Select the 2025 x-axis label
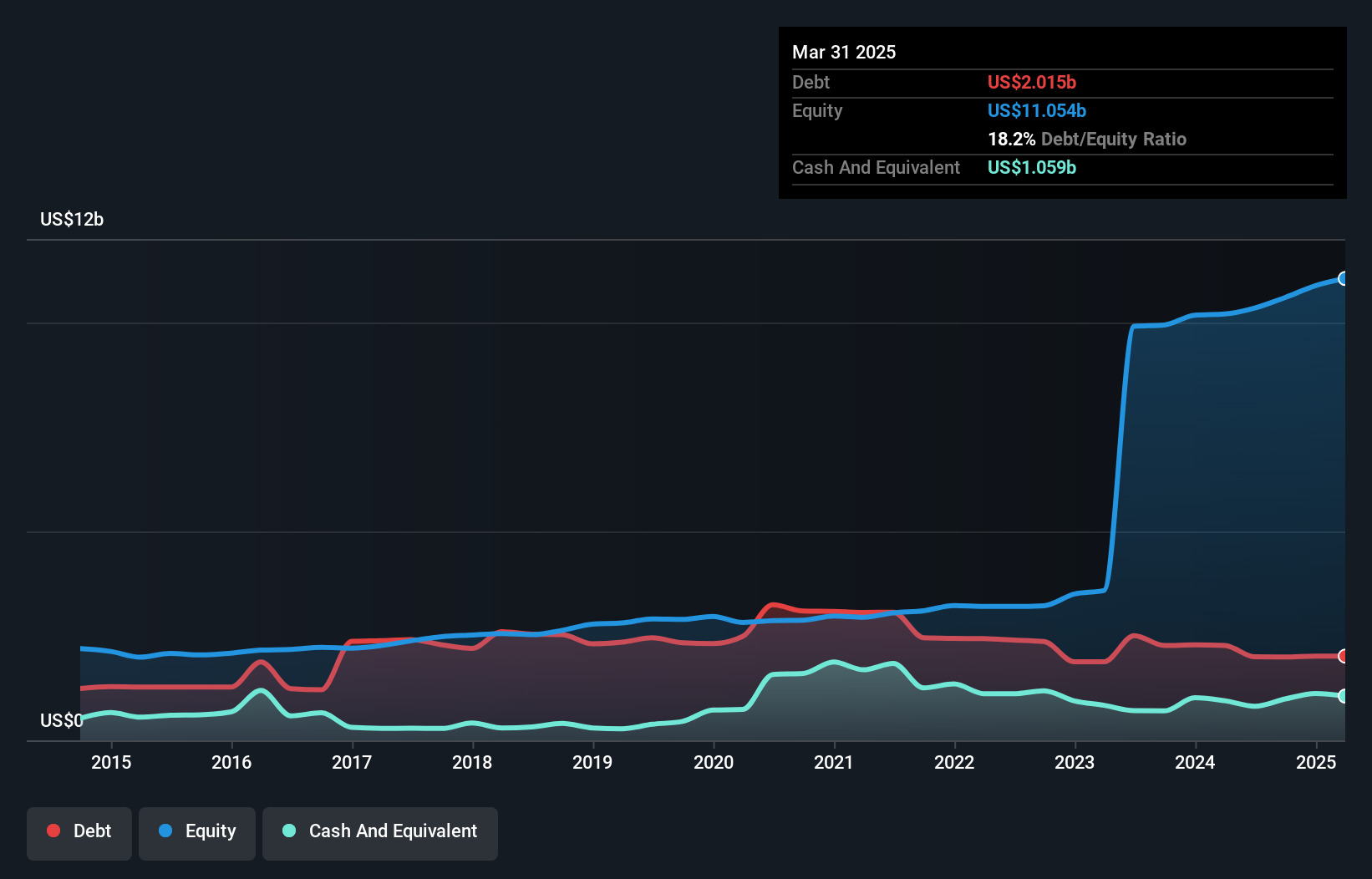The height and width of the screenshot is (879, 1372). tap(1316, 762)
